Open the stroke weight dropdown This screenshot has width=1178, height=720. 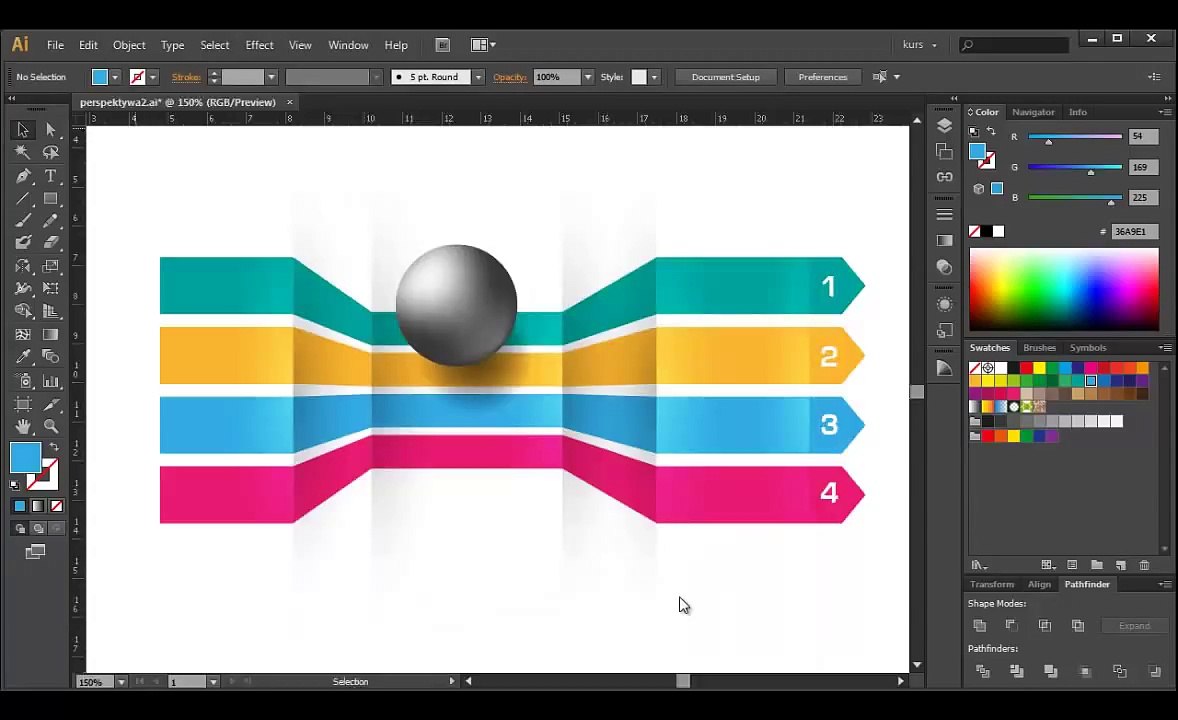(x=271, y=77)
